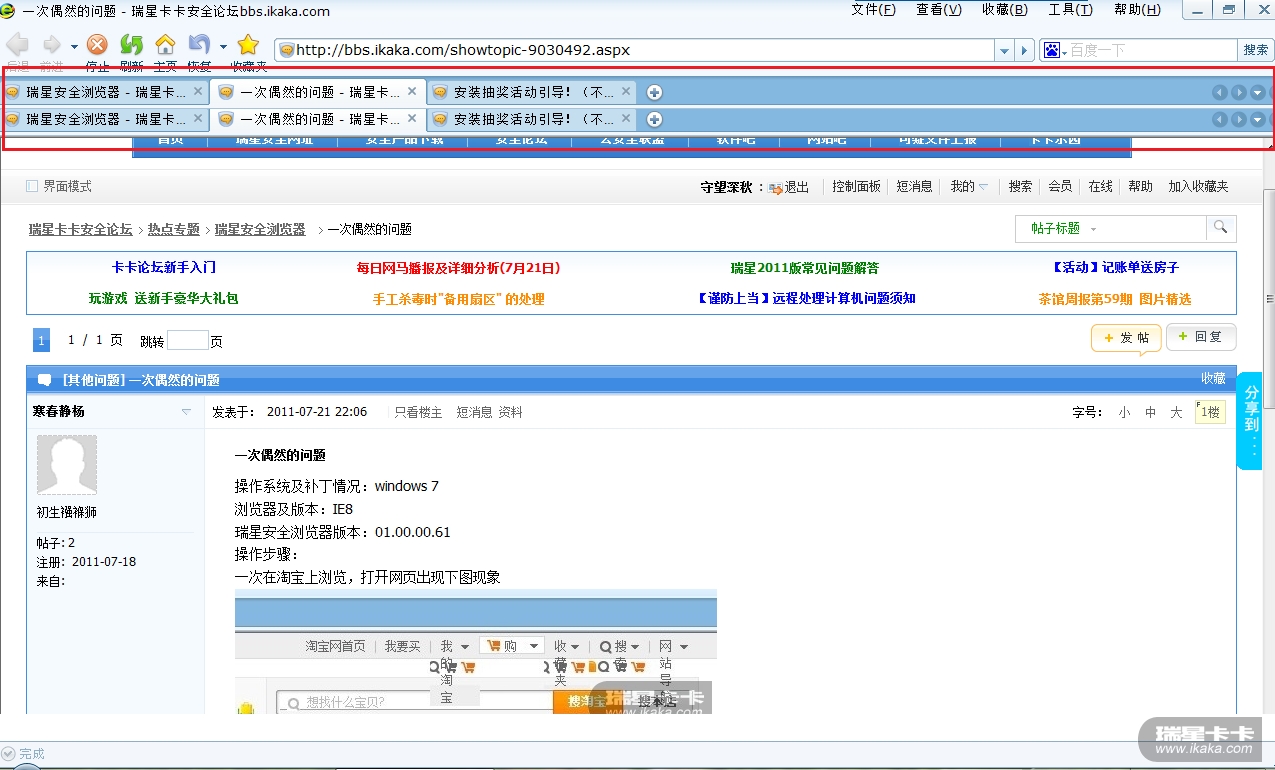Image resolution: width=1275 pixels, height=770 pixels.
Task: Click breadcrumb 瑞星安全浏览器
Action: [260, 229]
